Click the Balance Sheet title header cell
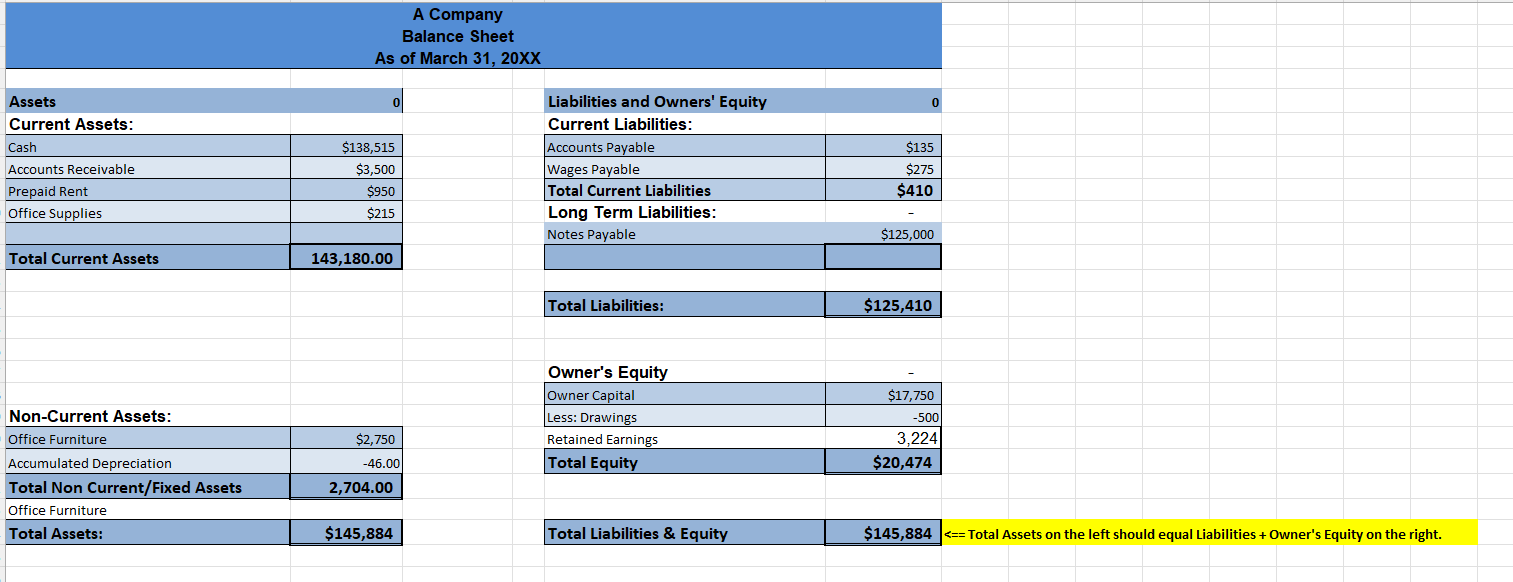 tap(458, 36)
